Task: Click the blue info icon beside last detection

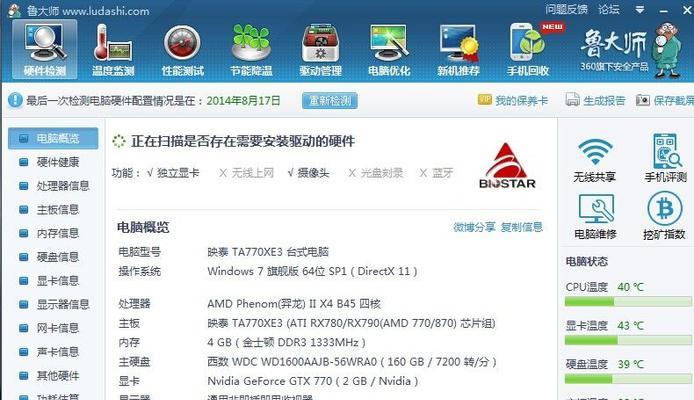Action: (x=15, y=100)
